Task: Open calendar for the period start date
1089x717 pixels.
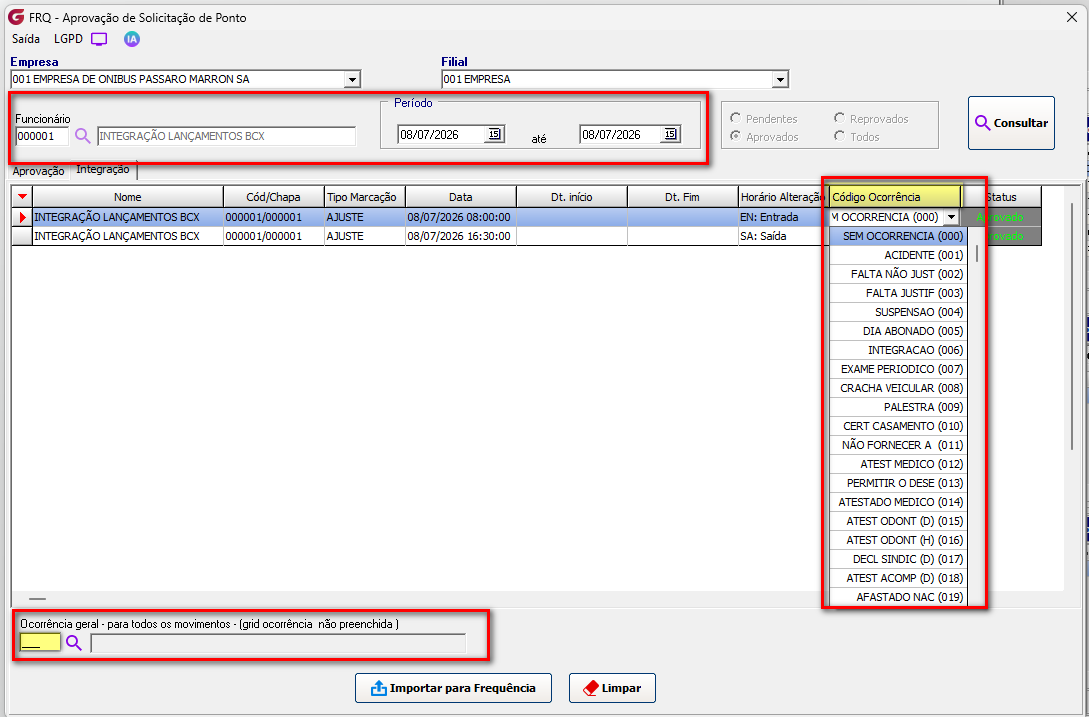Action: tap(494, 134)
